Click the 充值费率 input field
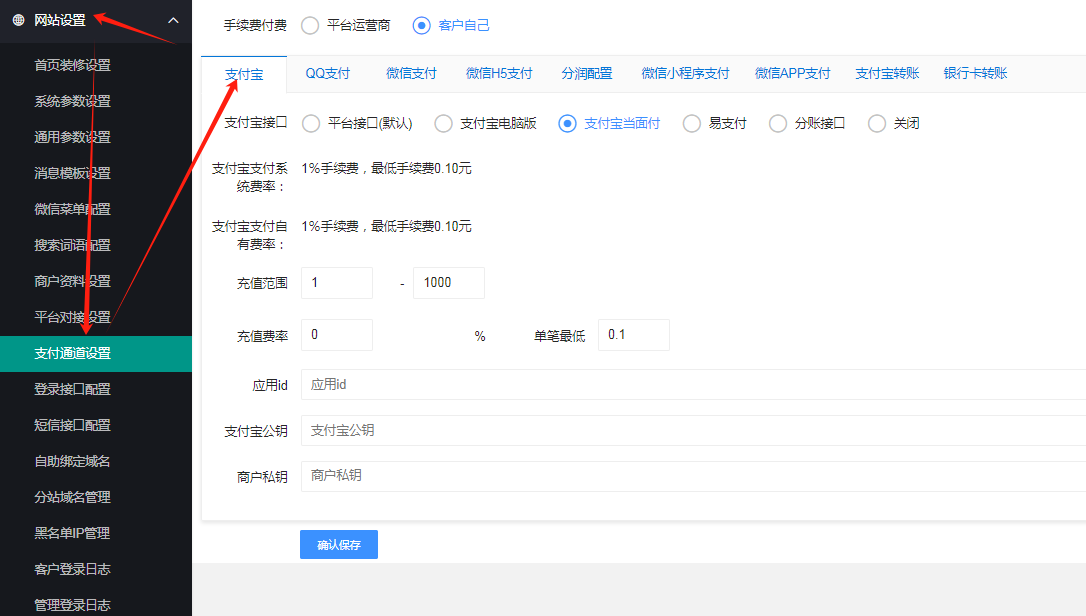This screenshot has height=616, width=1086. [337, 335]
